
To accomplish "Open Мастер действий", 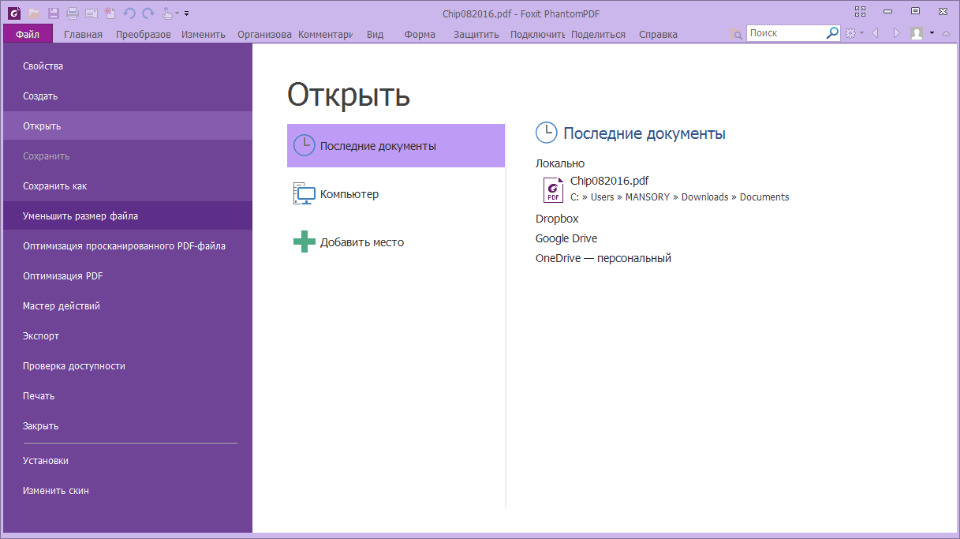I will (127, 306).
